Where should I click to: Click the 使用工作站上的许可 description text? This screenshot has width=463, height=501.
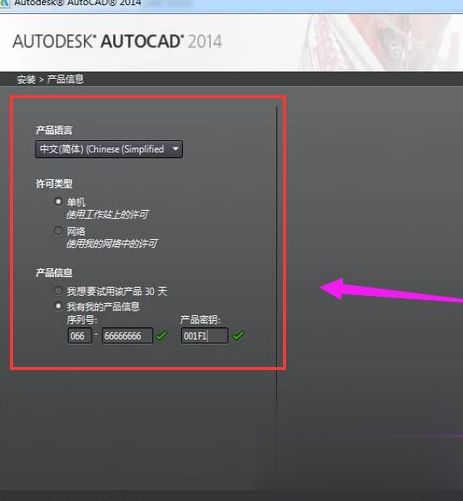point(107,214)
